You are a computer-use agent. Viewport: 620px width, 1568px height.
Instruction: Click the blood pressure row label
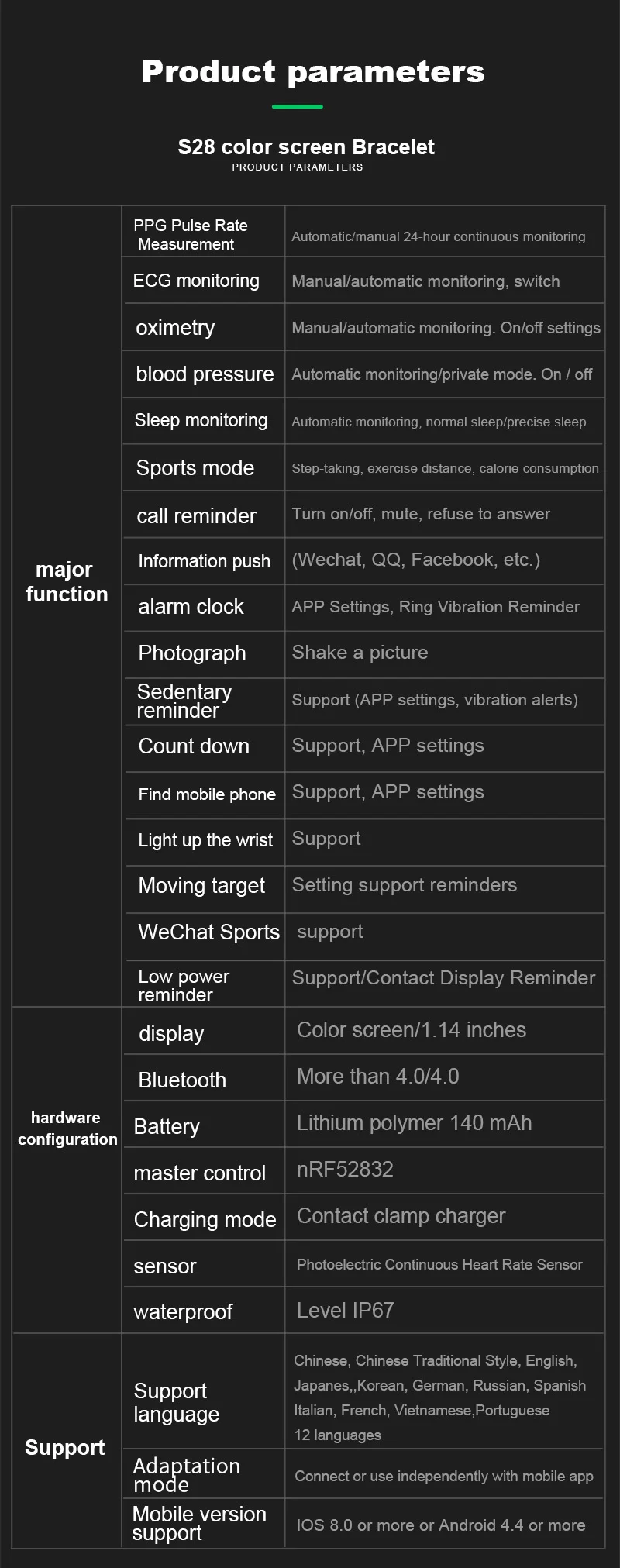205,374
